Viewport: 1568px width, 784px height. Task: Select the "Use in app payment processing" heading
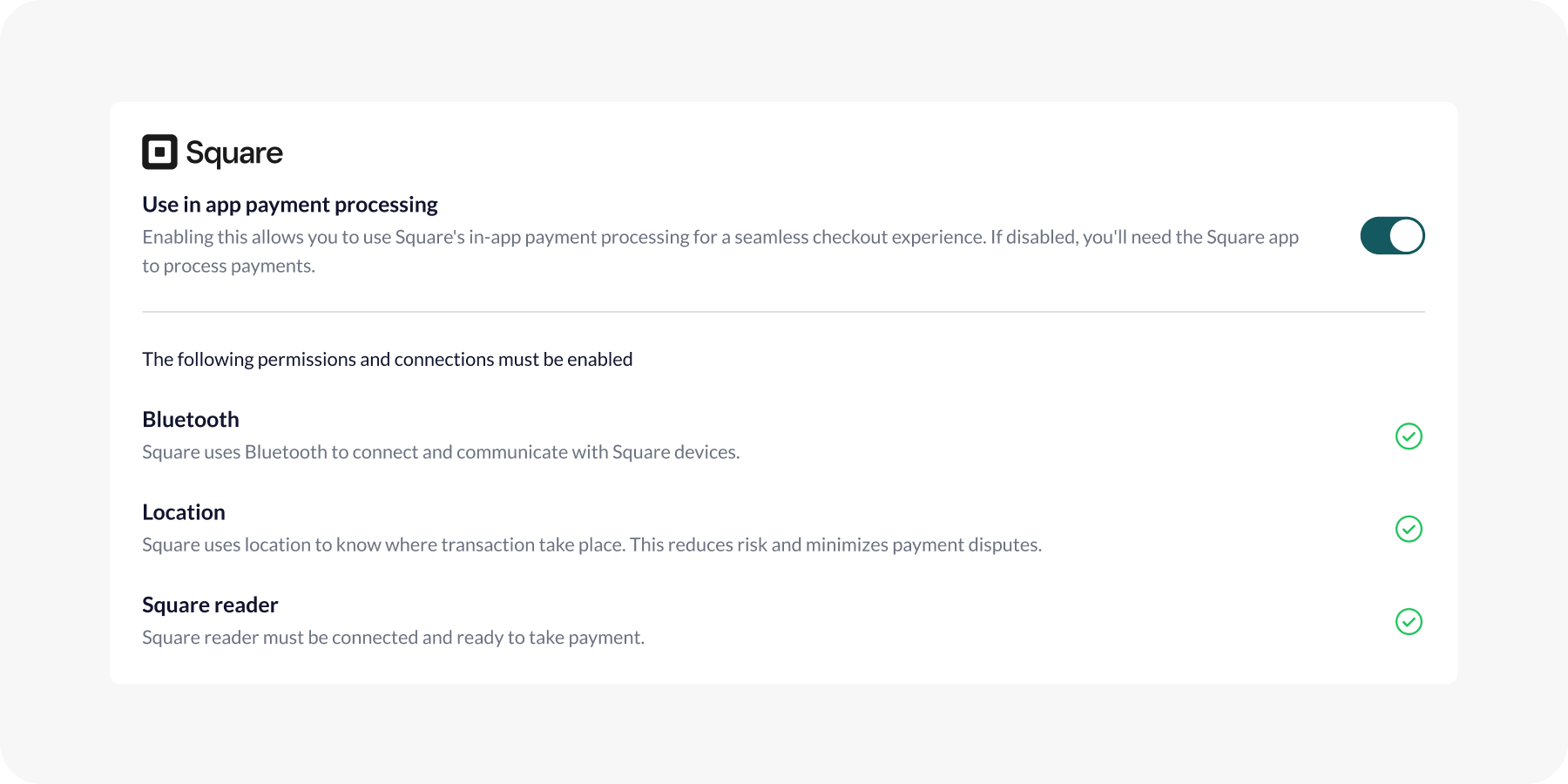[290, 205]
